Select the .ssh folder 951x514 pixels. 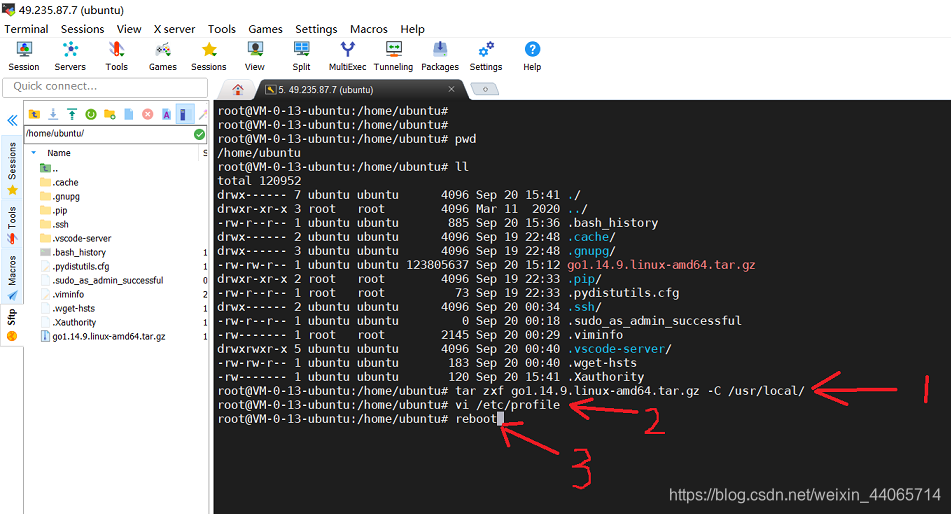(x=54, y=224)
